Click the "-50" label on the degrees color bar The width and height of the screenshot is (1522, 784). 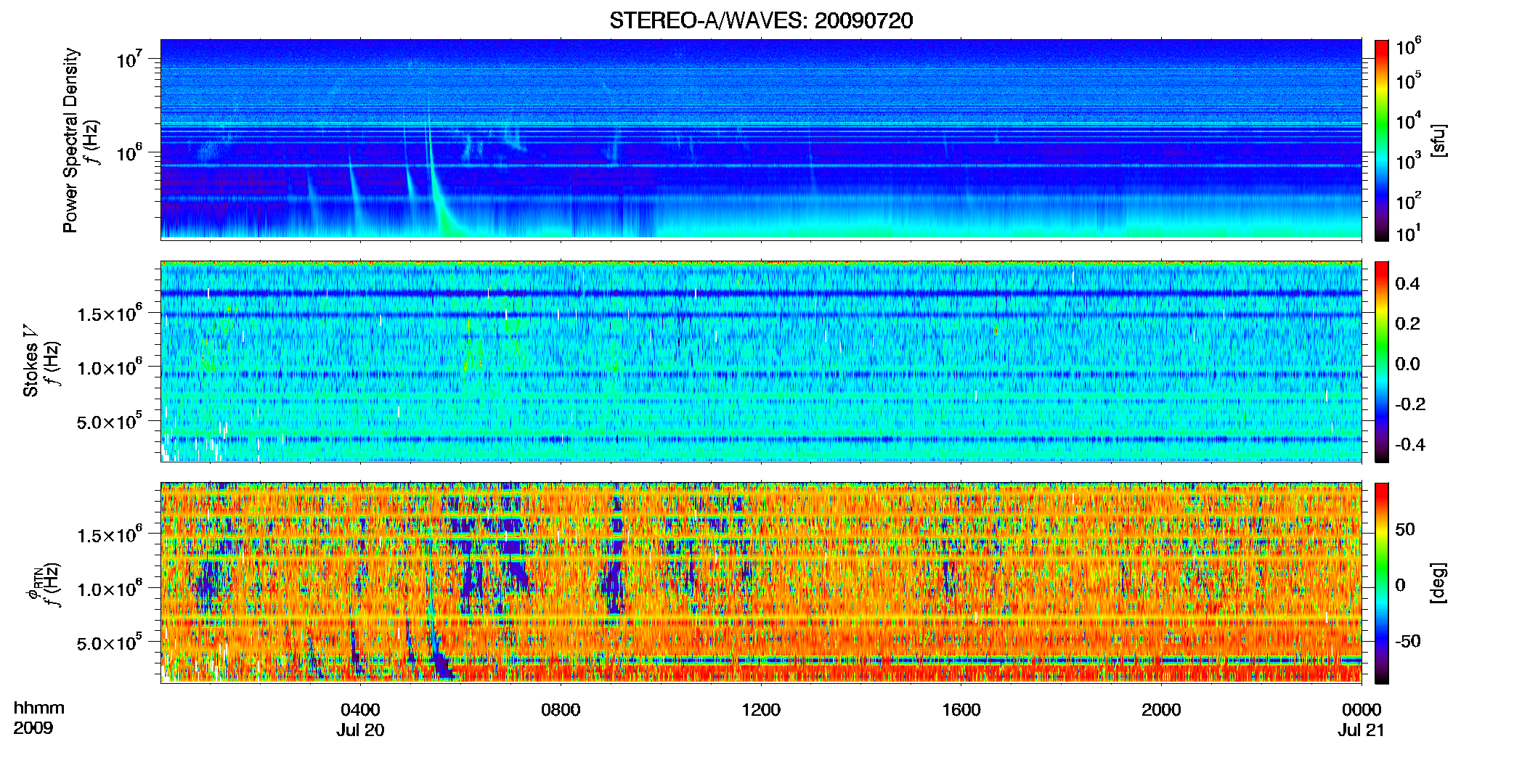[1408, 641]
